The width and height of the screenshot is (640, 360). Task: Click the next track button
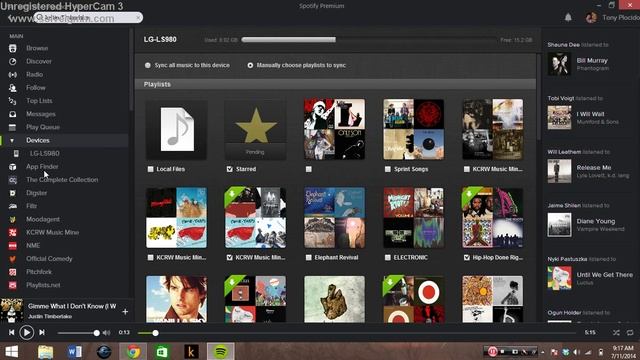[42, 333]
